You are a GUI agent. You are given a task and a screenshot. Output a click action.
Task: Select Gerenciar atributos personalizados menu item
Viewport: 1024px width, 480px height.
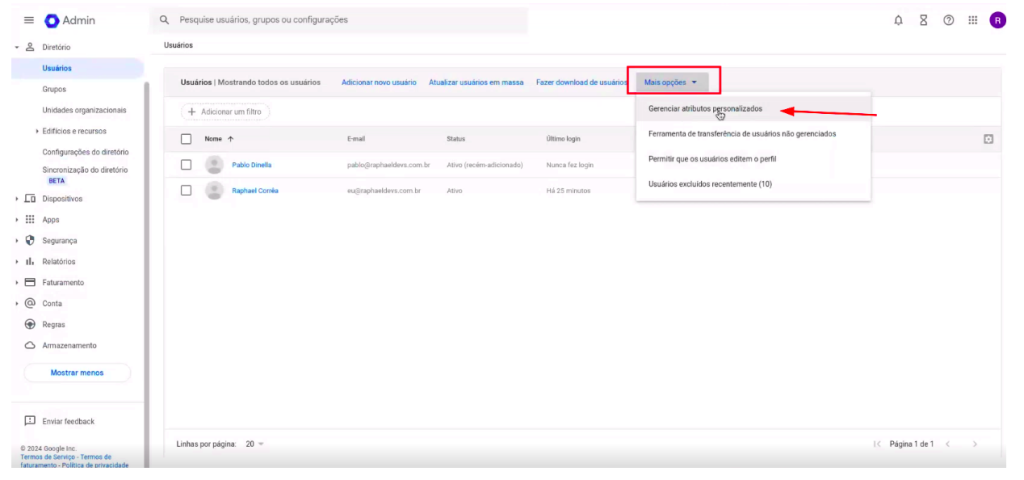[704, 108]
